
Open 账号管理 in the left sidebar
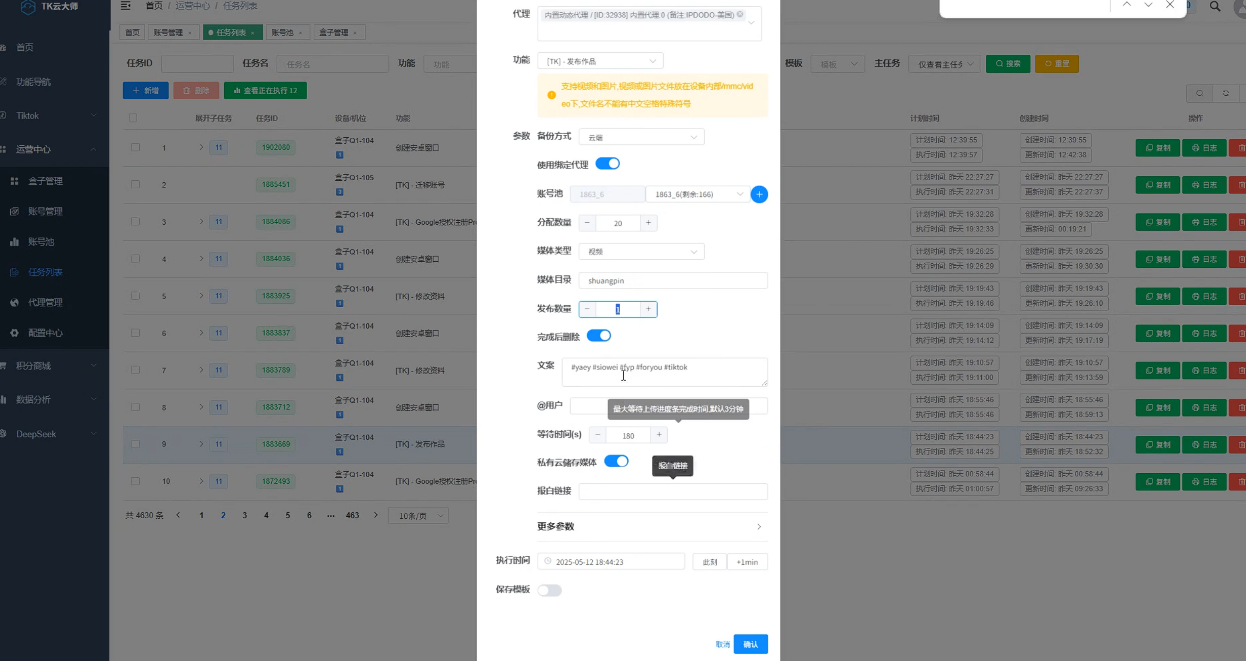pos(45,211)
